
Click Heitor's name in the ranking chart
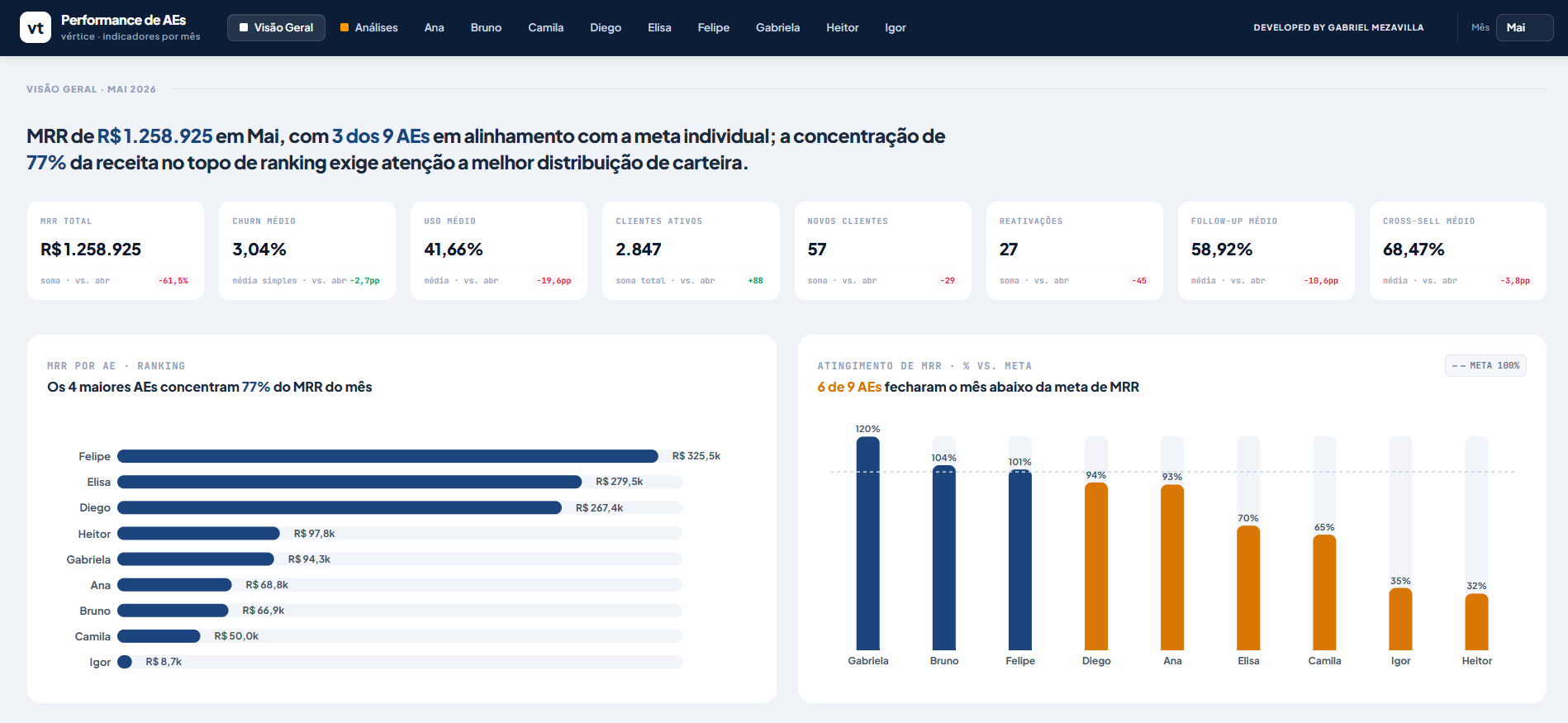click(x=94, y=535)
